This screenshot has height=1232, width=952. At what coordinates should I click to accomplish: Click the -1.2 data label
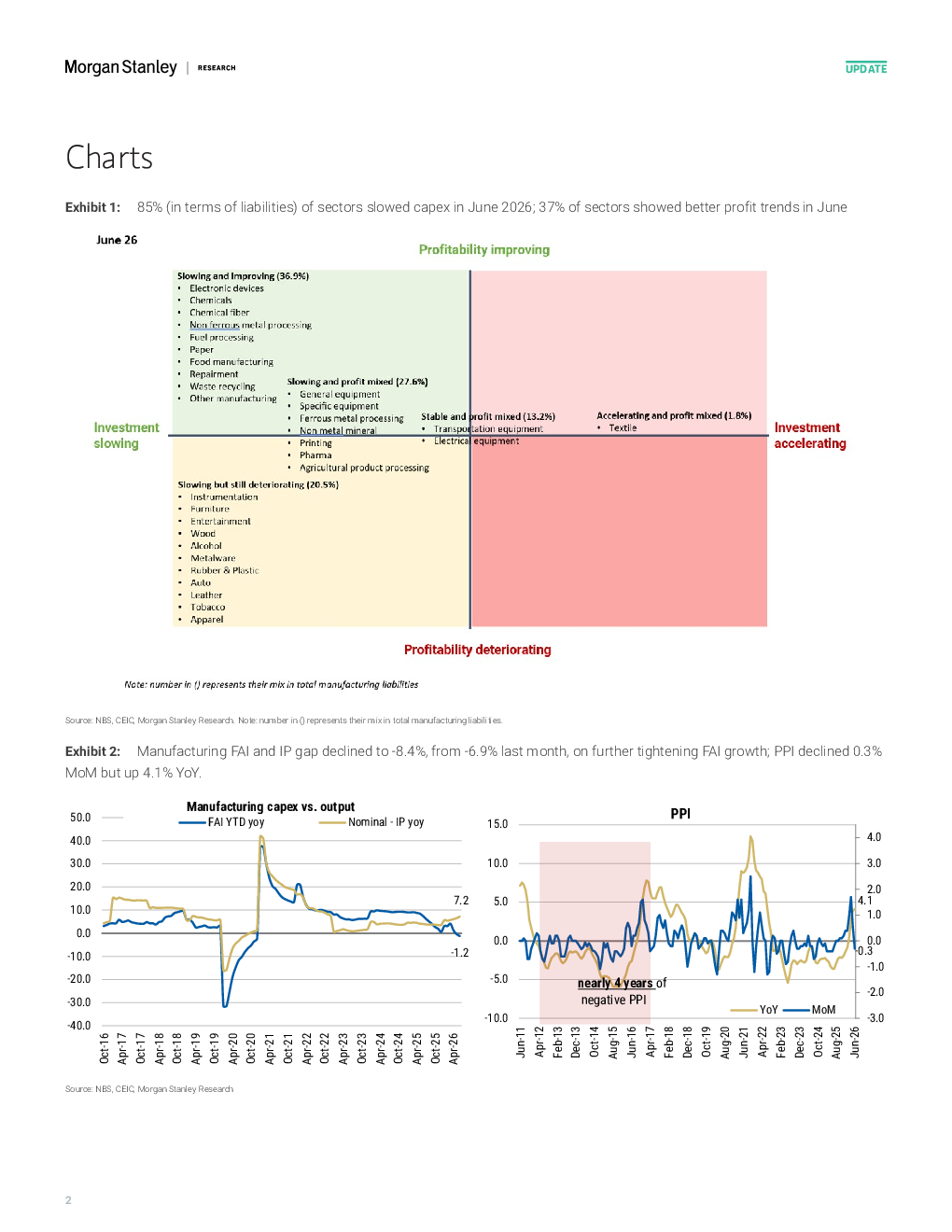coord(459,953)
